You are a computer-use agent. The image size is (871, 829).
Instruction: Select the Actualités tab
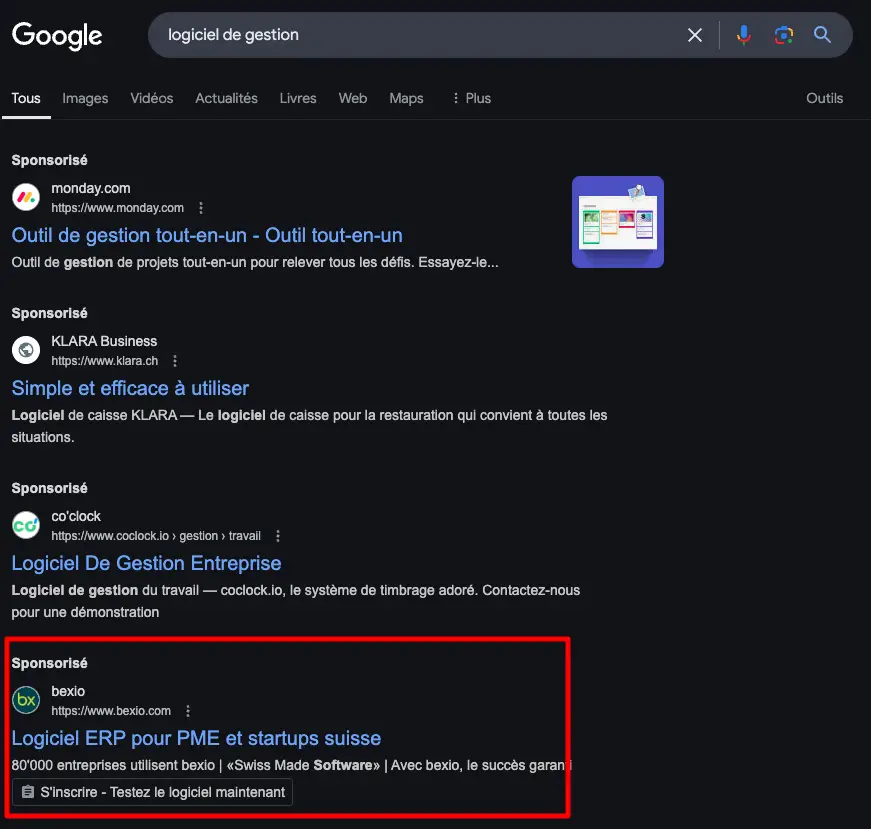point(226,98)
